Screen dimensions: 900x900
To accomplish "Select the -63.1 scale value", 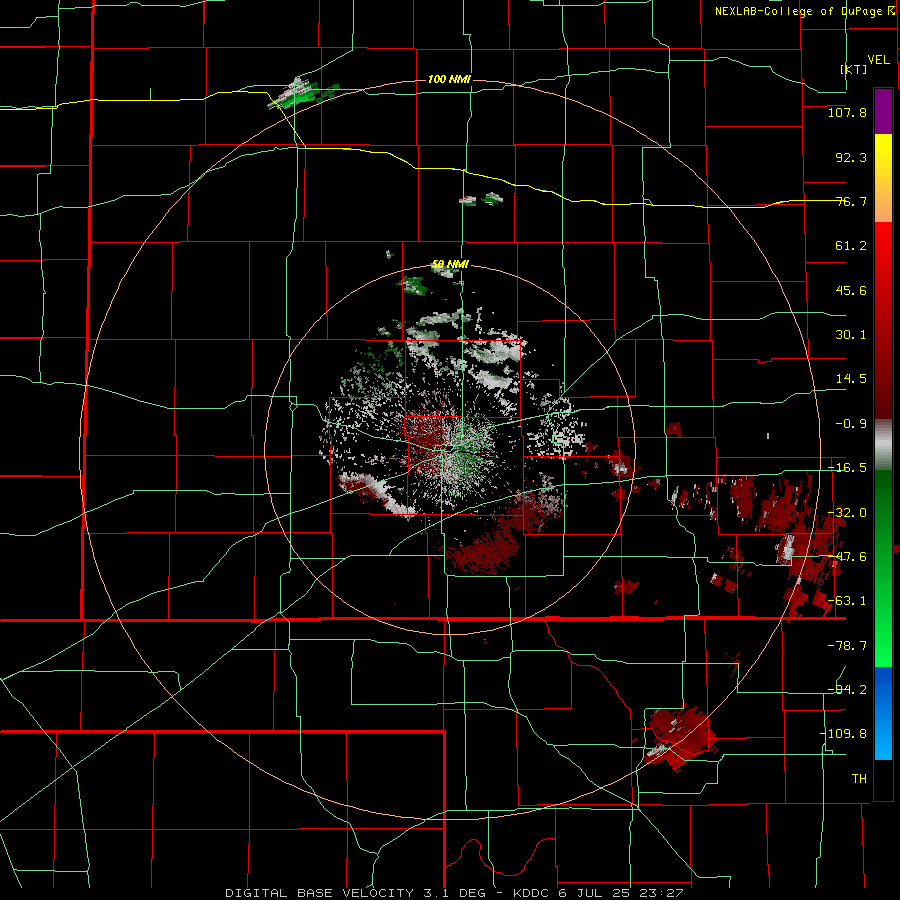I will click(847, 600).
